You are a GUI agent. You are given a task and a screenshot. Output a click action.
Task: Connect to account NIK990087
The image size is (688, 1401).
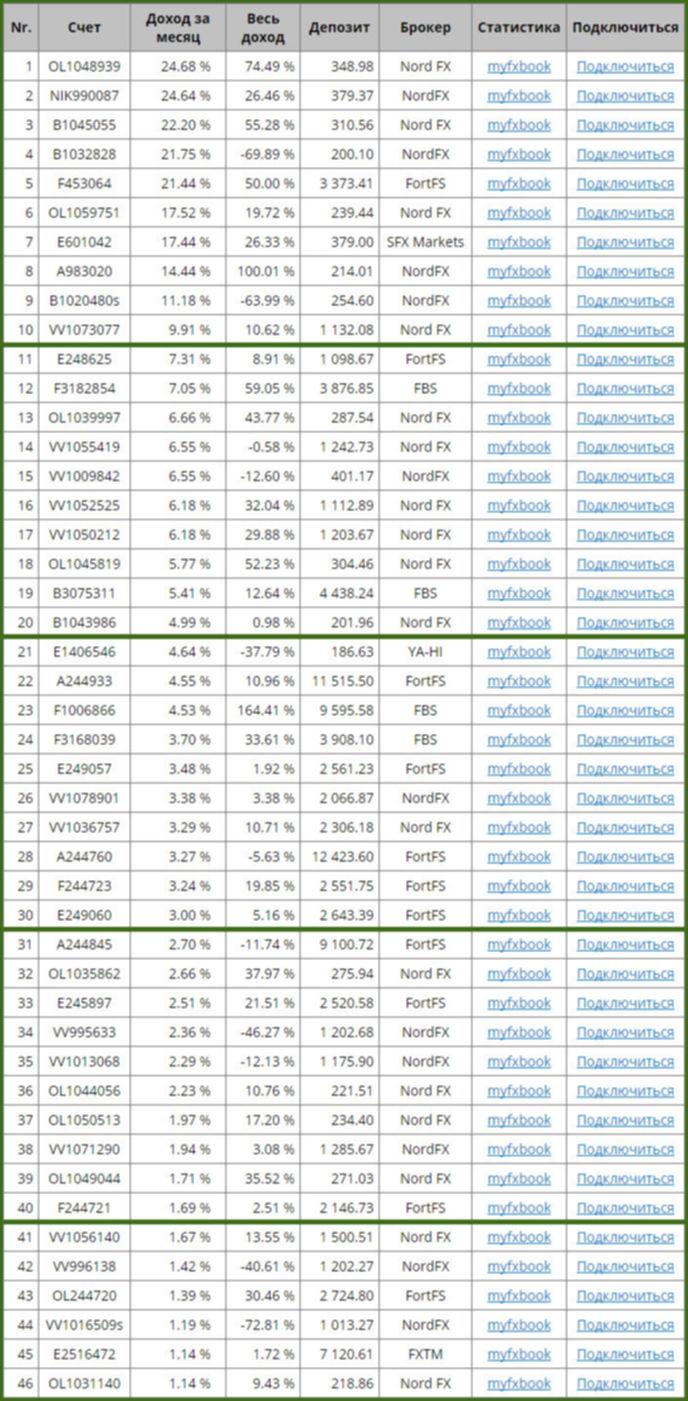pyautogui.click(x=625, y=95)
